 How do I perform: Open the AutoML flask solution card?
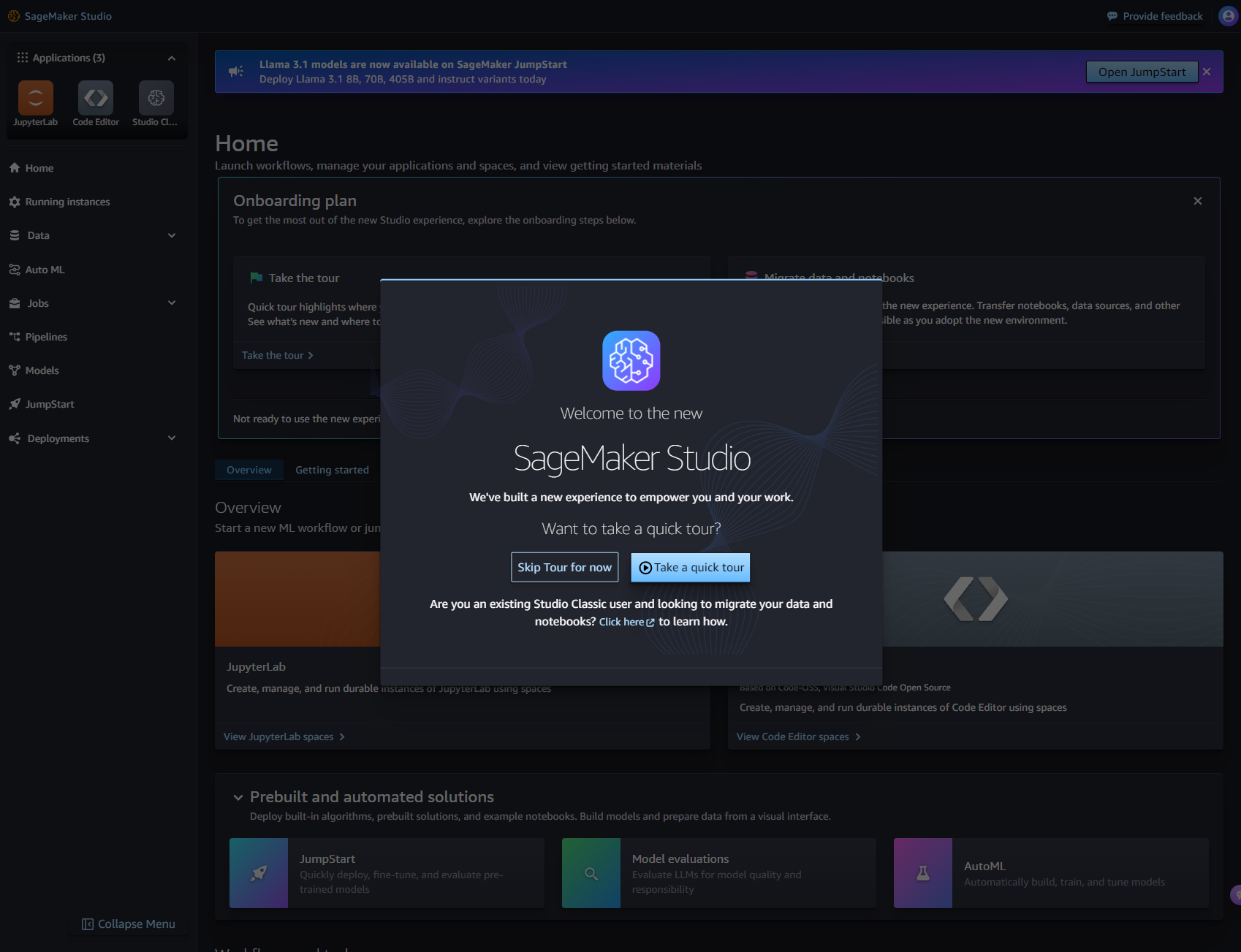pyautogui.click(x=1051, y=873)
